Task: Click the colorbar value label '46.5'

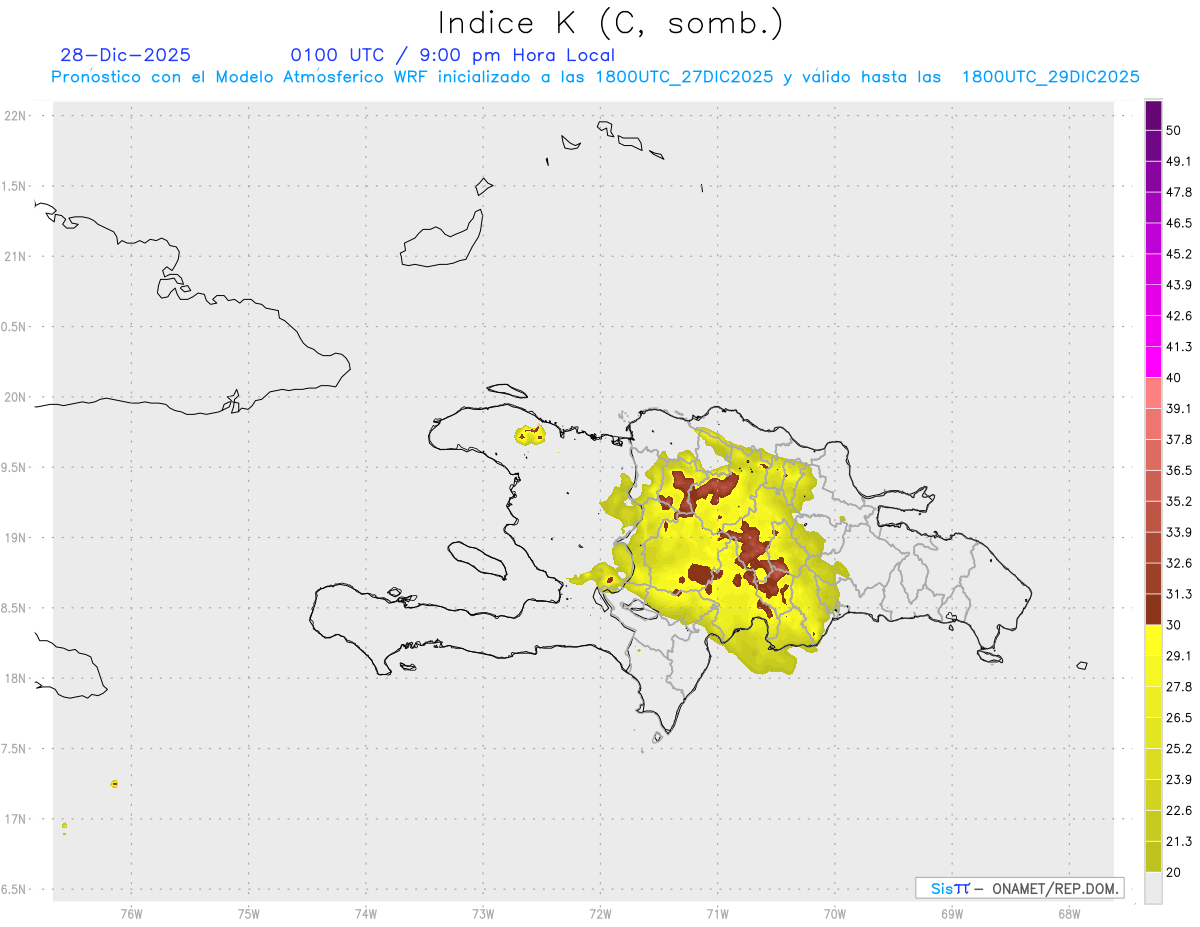Action: click(1179, 223)
